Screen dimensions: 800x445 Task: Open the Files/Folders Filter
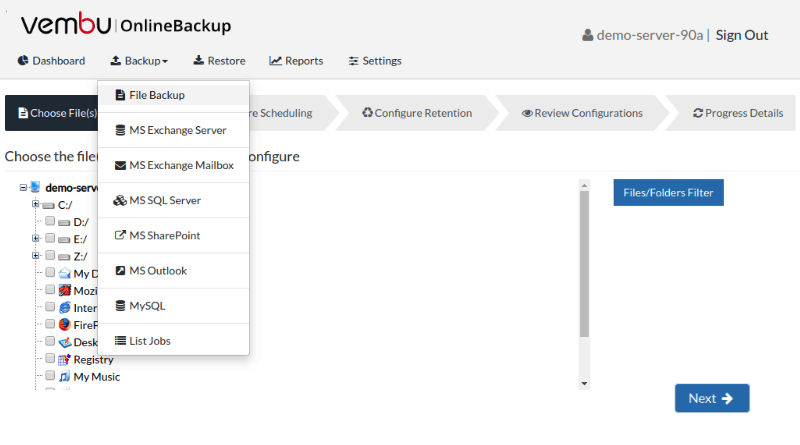point(668,192)
